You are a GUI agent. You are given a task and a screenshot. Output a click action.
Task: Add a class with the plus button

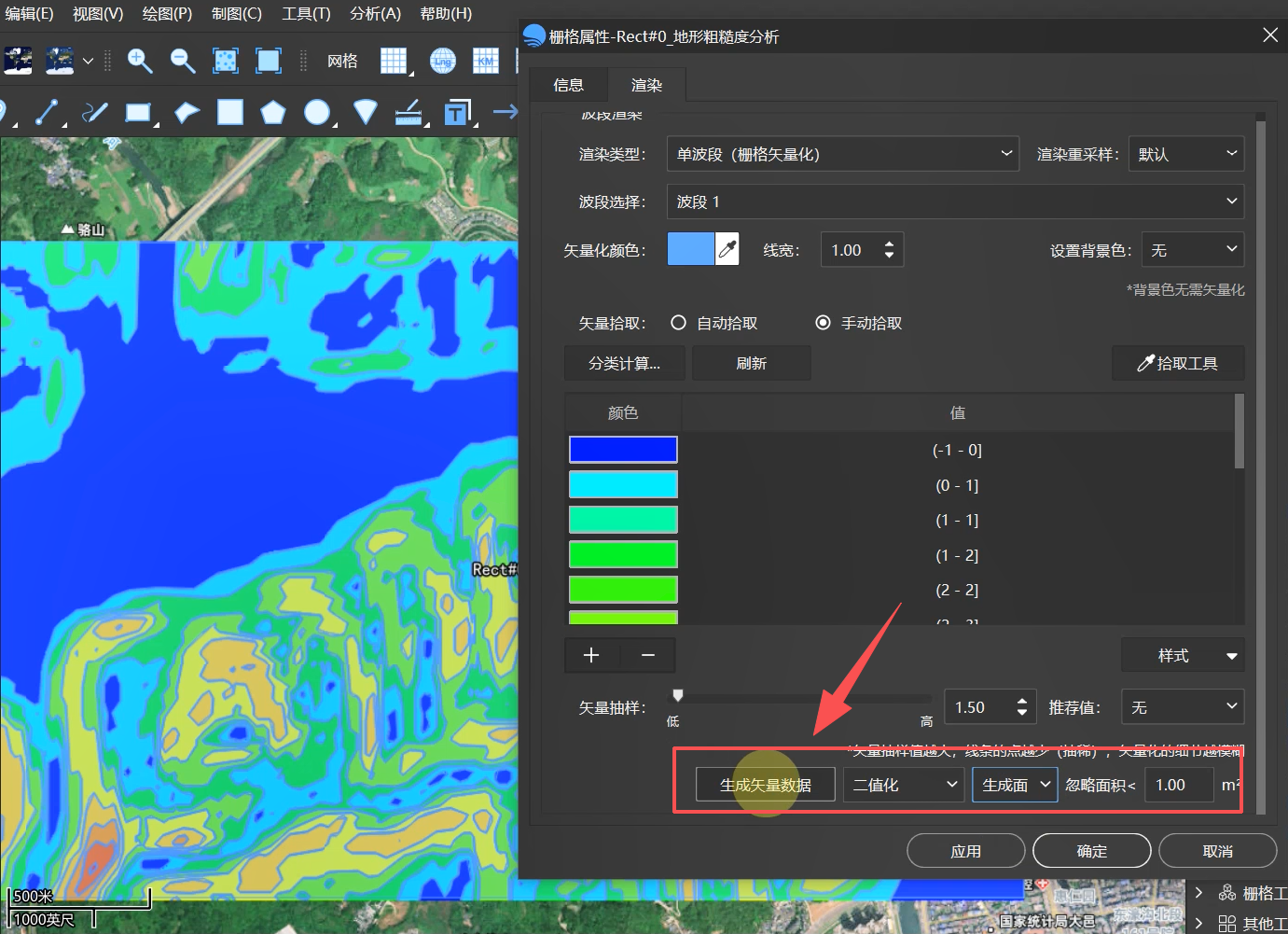tap(591, 655)
